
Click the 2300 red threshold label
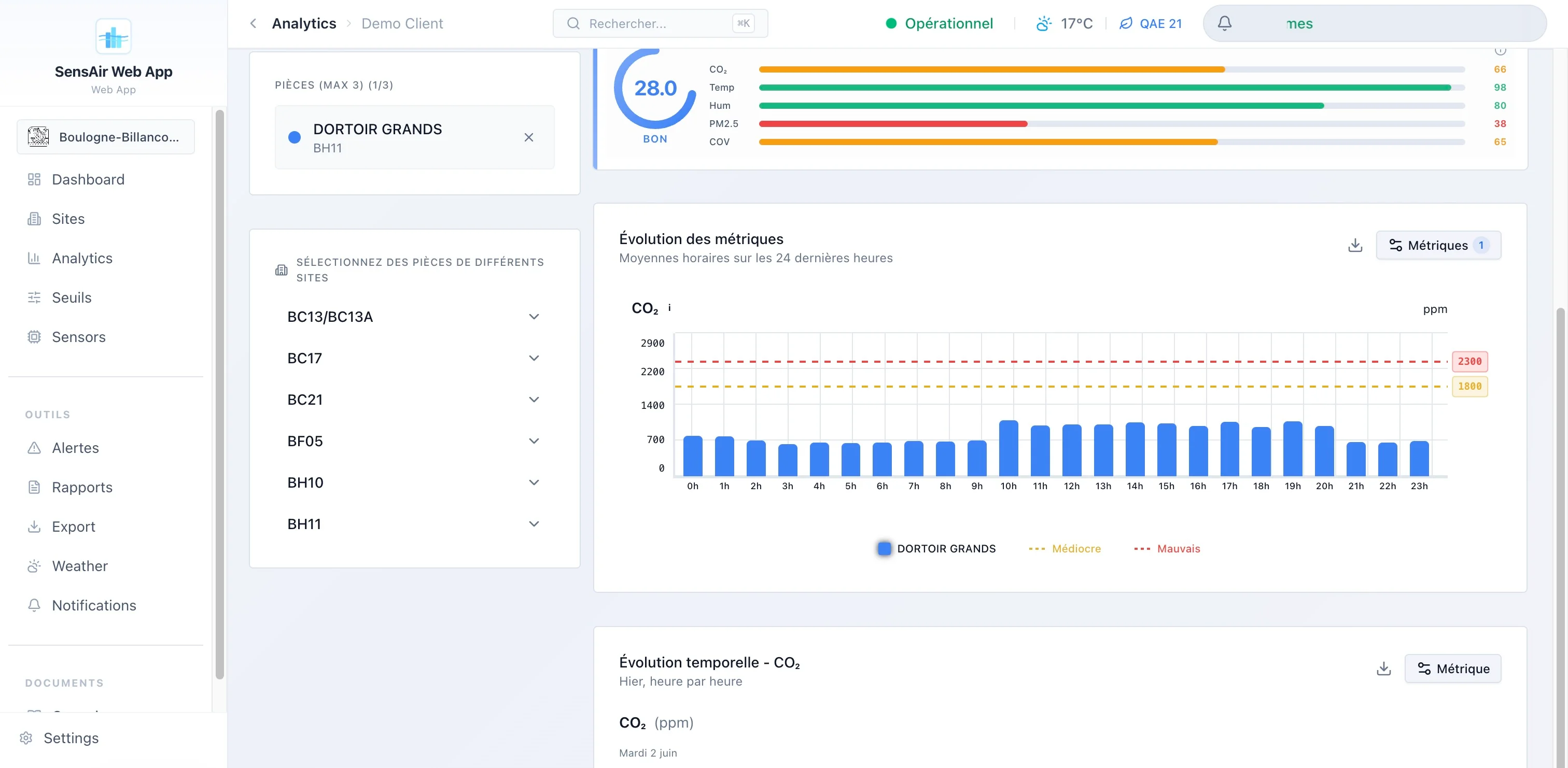pos(1469,362)
